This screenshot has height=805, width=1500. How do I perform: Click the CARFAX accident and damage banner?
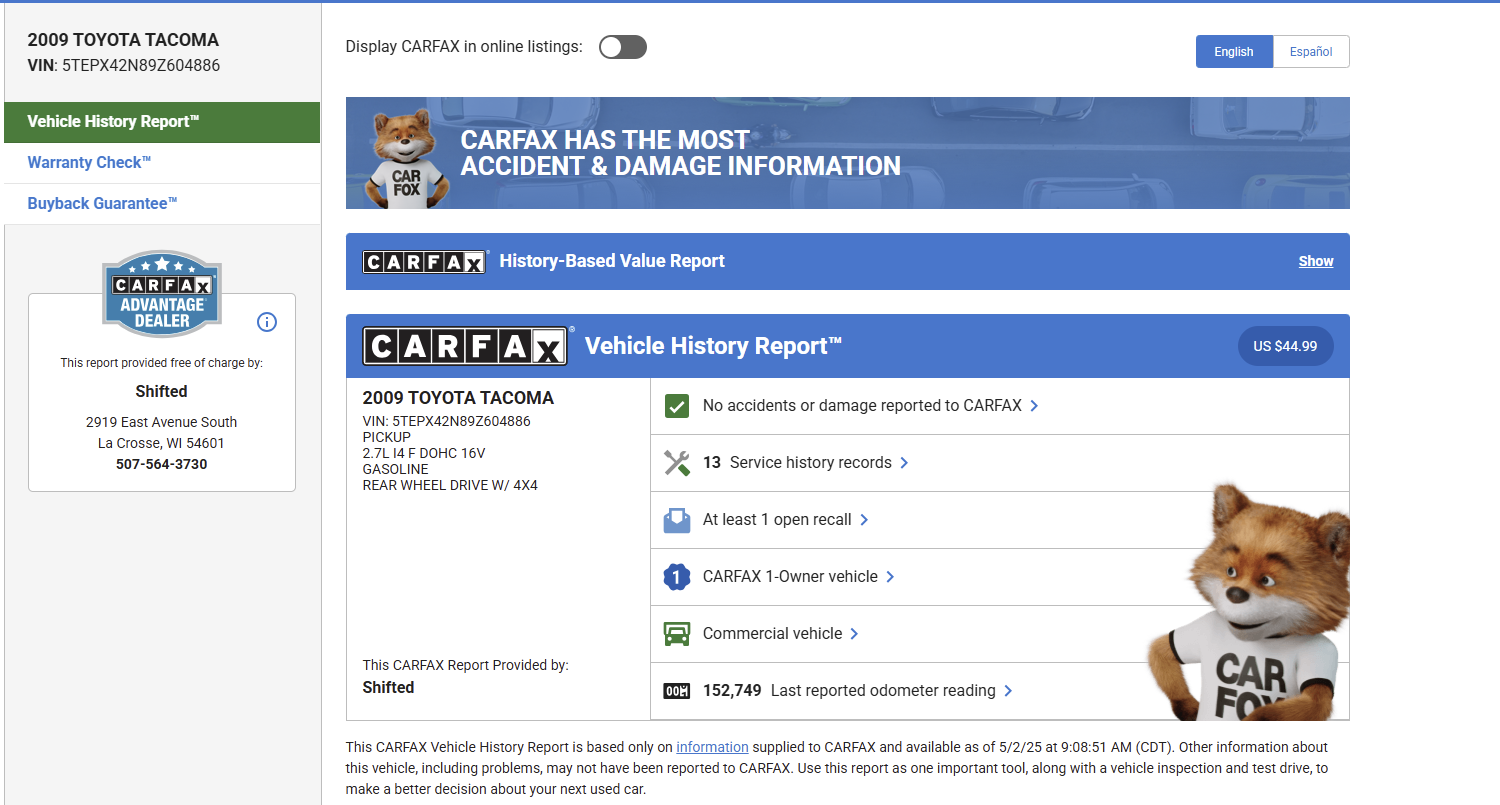click(x=847, y=153)
